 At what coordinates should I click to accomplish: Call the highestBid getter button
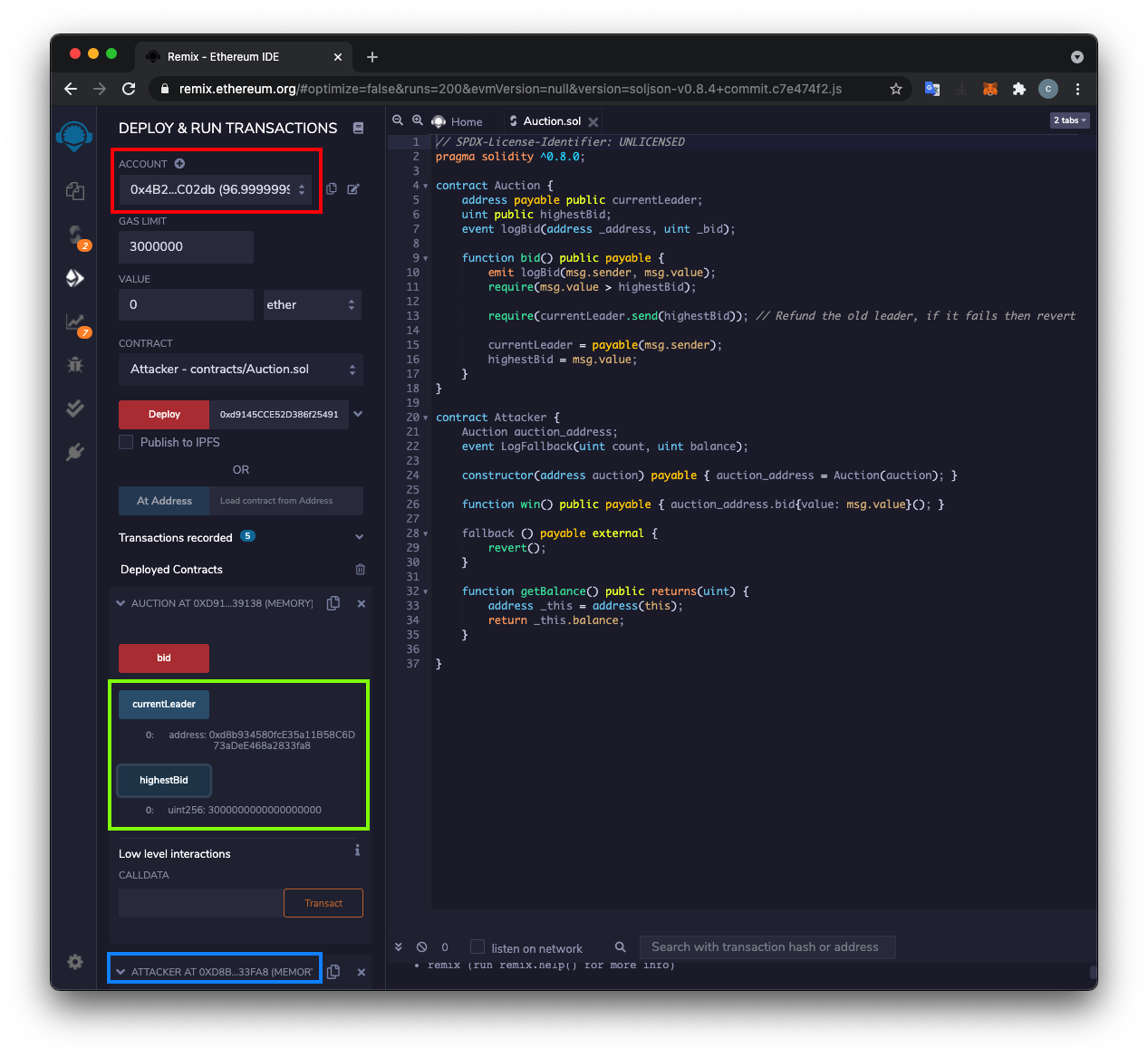(x=164, y=781)
